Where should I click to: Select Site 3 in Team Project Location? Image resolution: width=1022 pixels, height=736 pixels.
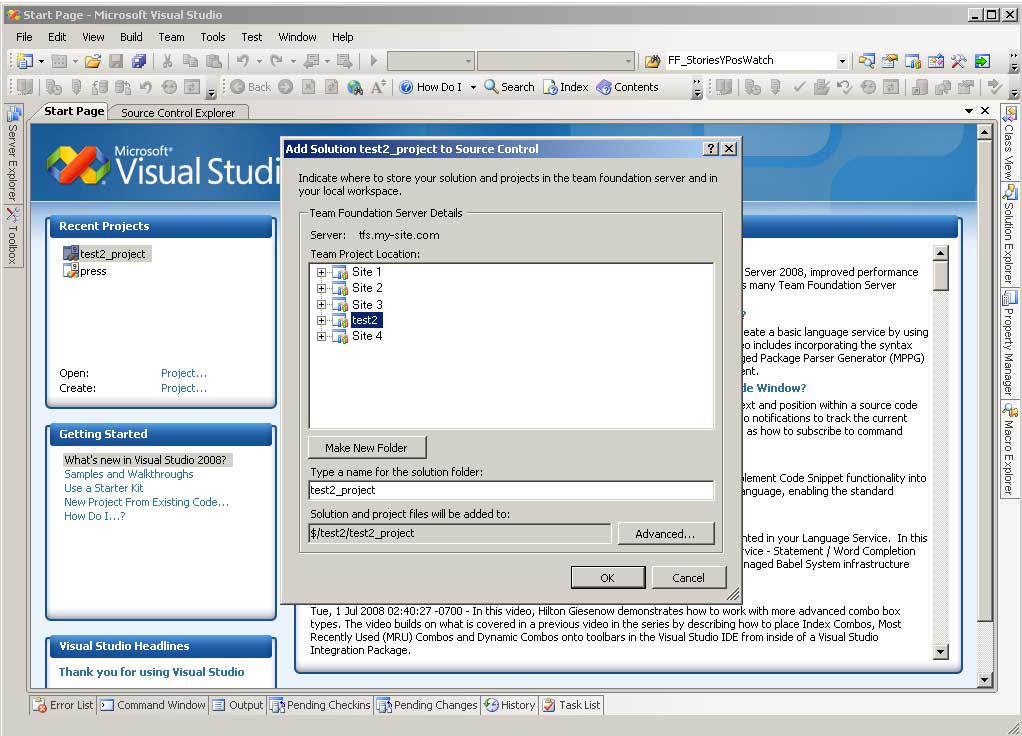tap(367, 304)
